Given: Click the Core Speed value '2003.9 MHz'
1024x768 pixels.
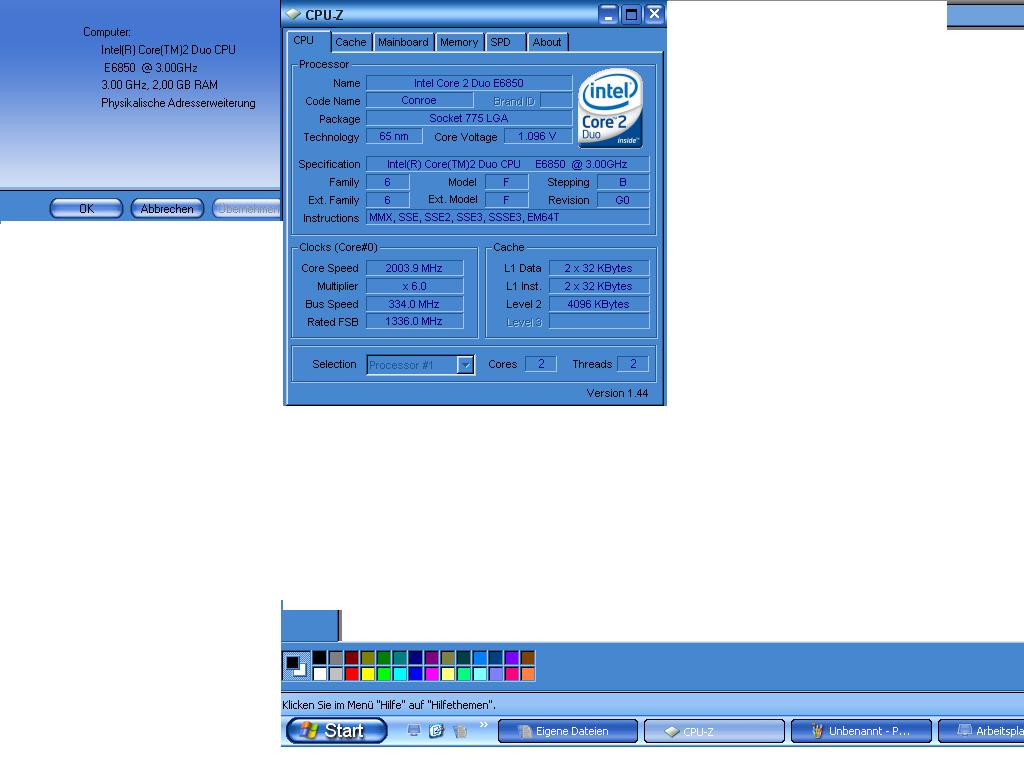Looking at the screenshot, I should (x=414, y=268).
